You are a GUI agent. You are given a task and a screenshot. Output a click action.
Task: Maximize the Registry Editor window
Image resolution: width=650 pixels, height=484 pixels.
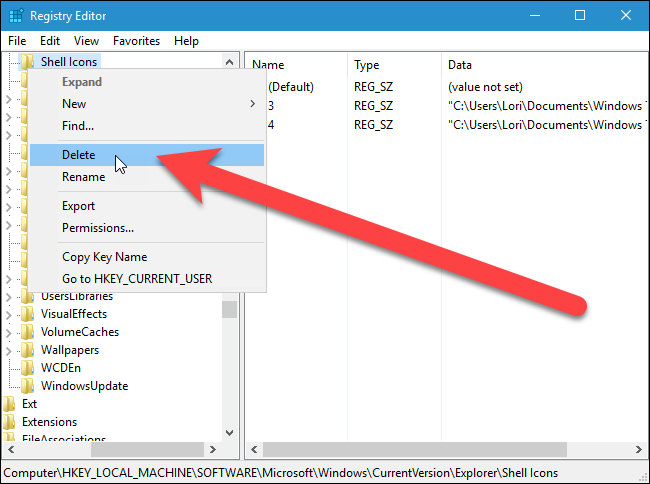click(580, 16)
